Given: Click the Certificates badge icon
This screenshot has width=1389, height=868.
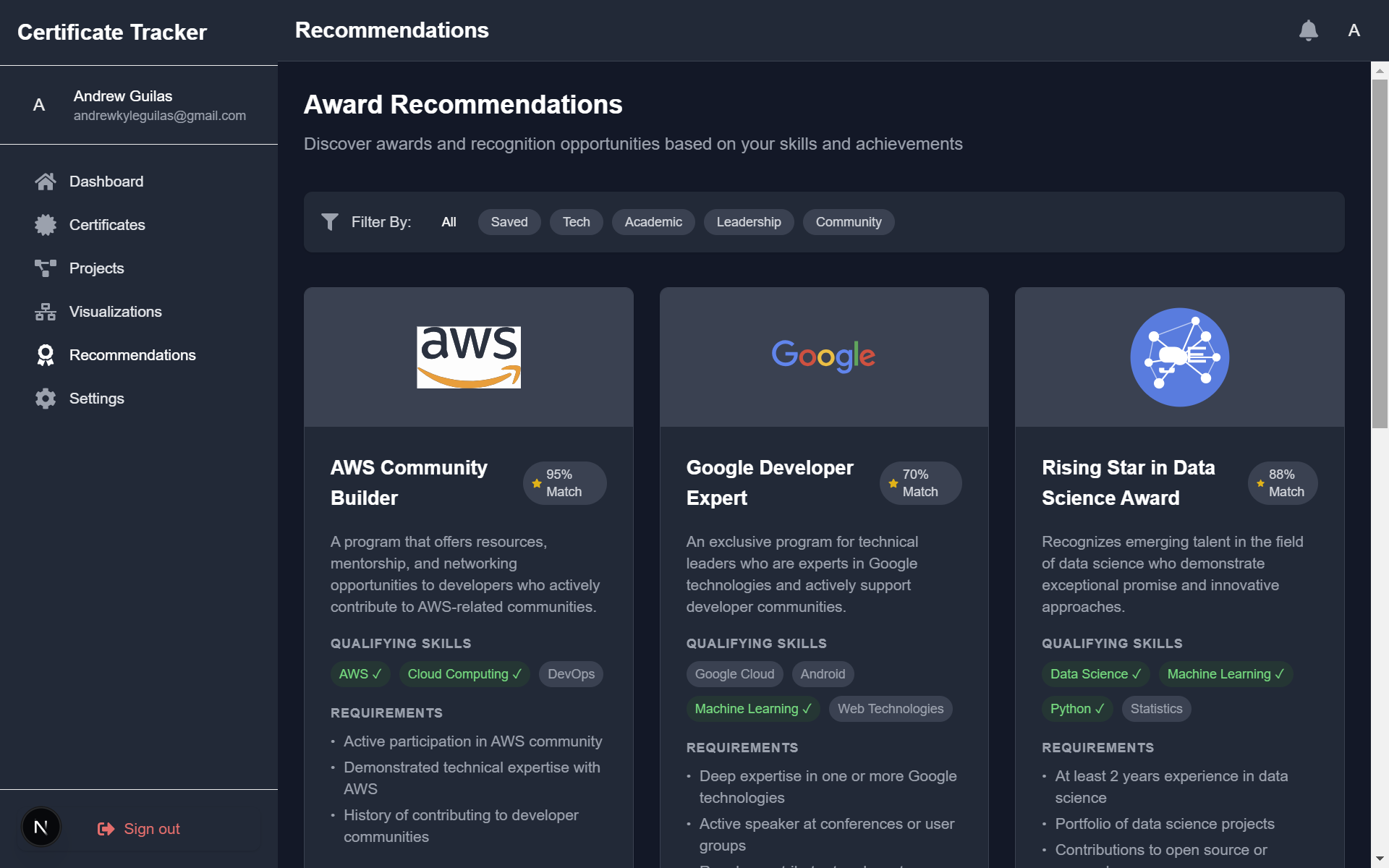Looking at the screenshot, I should point(46,225).
